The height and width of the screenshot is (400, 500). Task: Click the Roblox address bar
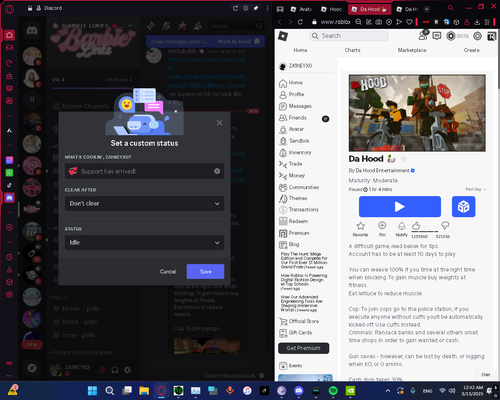335,22
